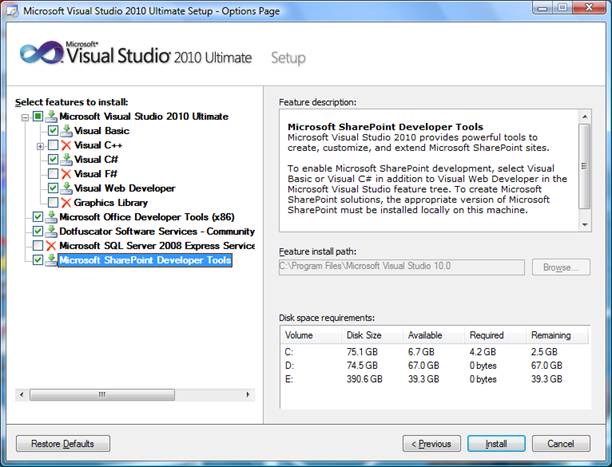This screenshot has width=612, height=467.
Task: Uncheck the Dotfuscator Software Services checkbox
Action: tap(38, 231)
